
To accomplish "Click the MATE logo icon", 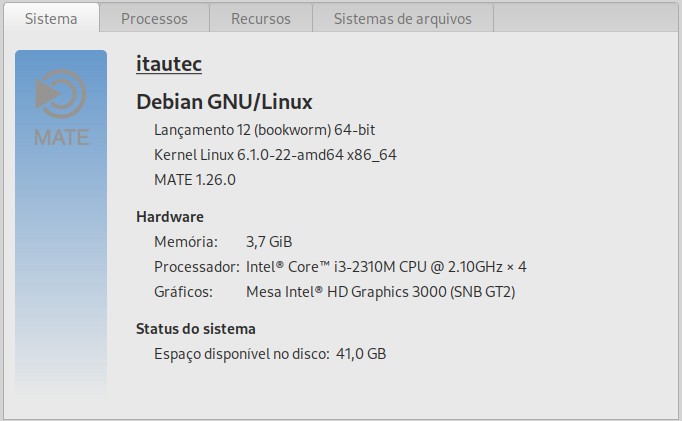I will click(61, 94).
